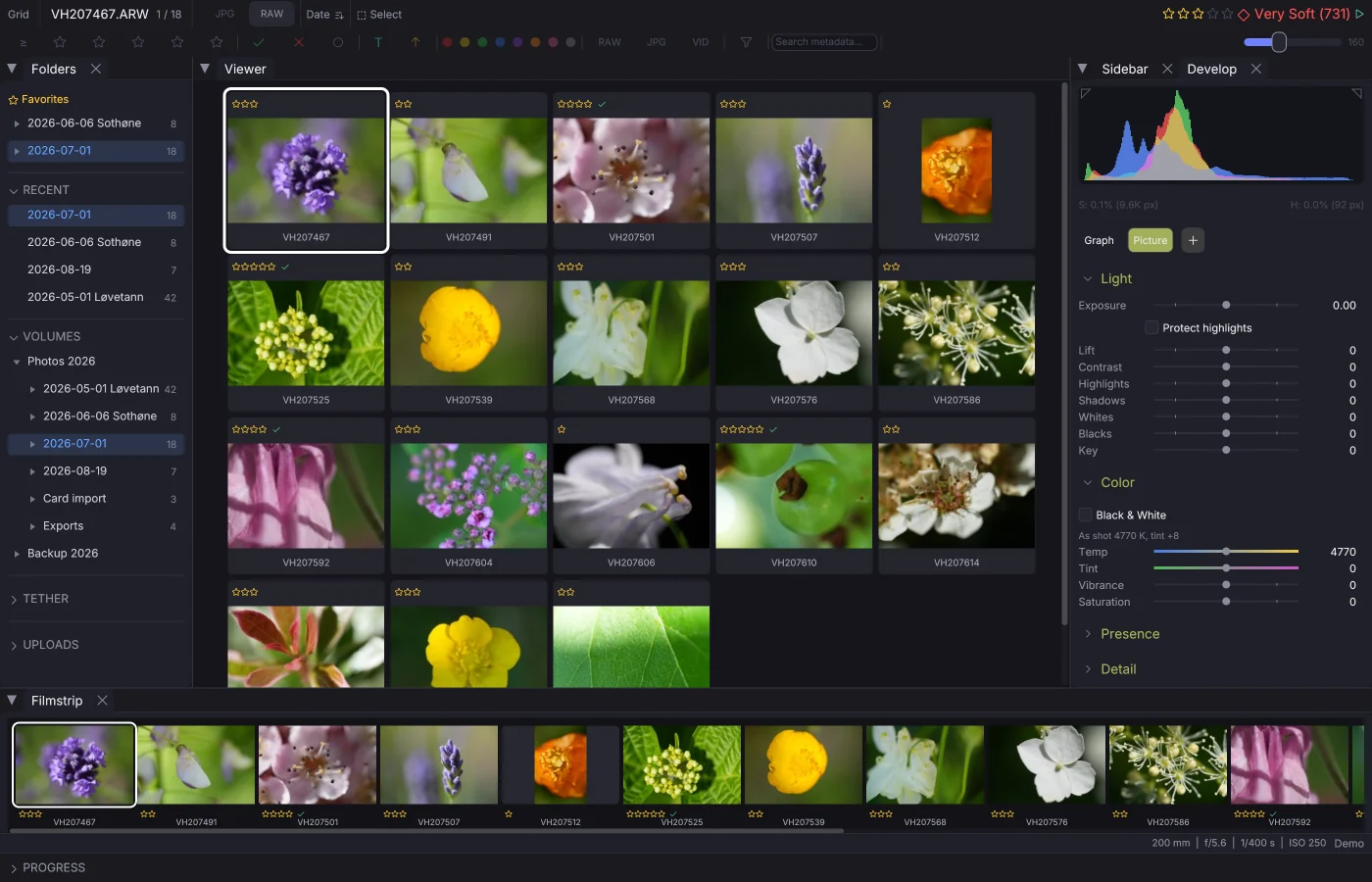
Task: Click the Select button
Action: [x=379, y=15]
